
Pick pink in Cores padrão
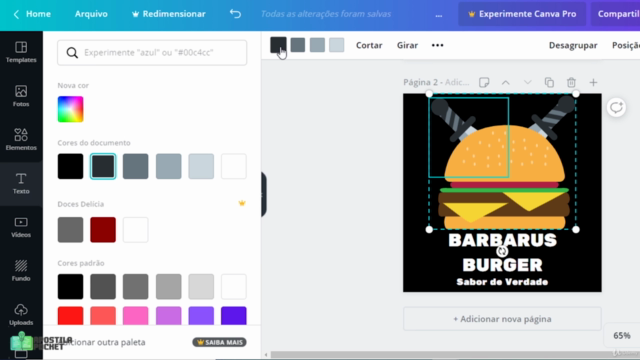pos(136,316)
